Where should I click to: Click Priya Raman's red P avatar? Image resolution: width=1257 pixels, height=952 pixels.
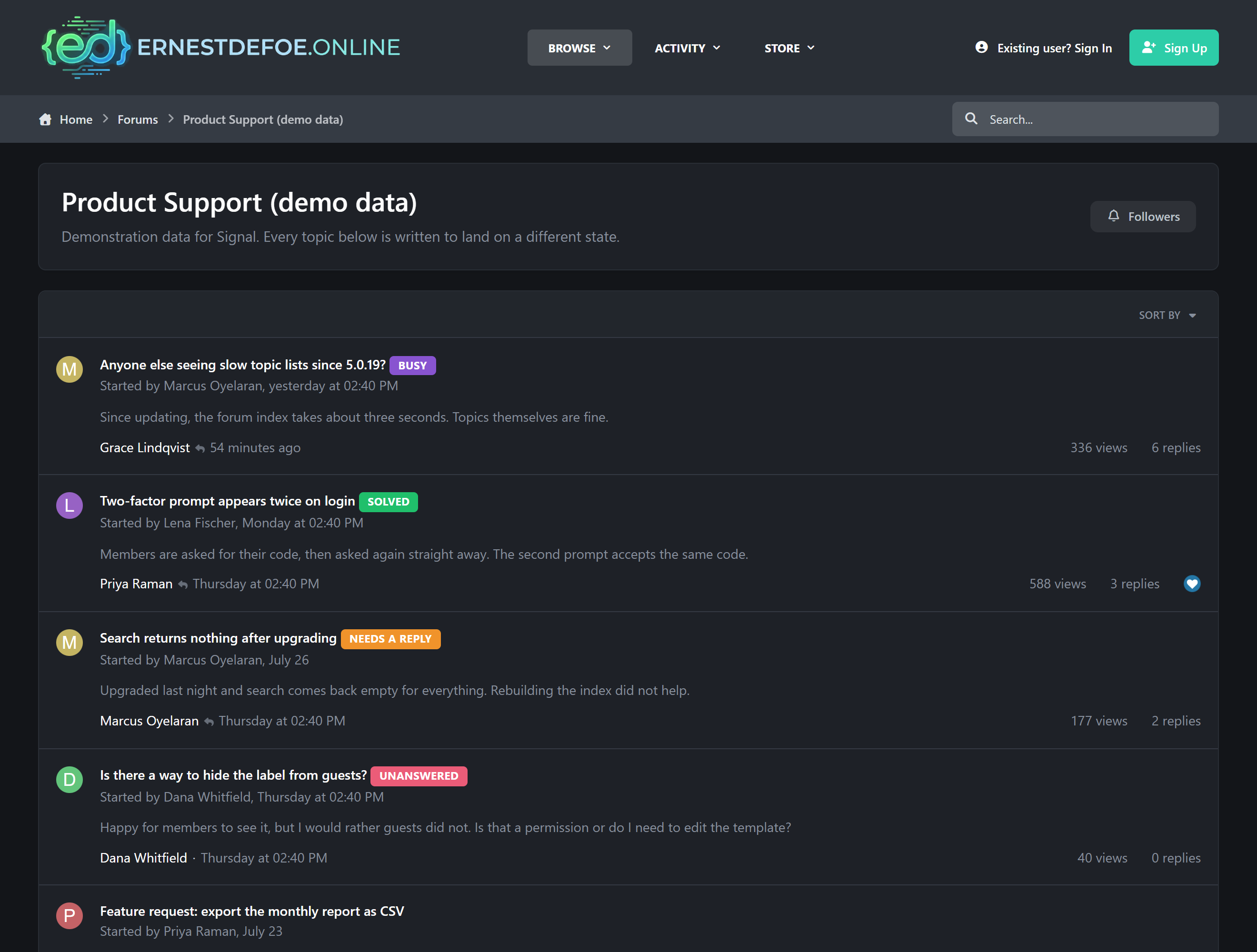[70, 916]
